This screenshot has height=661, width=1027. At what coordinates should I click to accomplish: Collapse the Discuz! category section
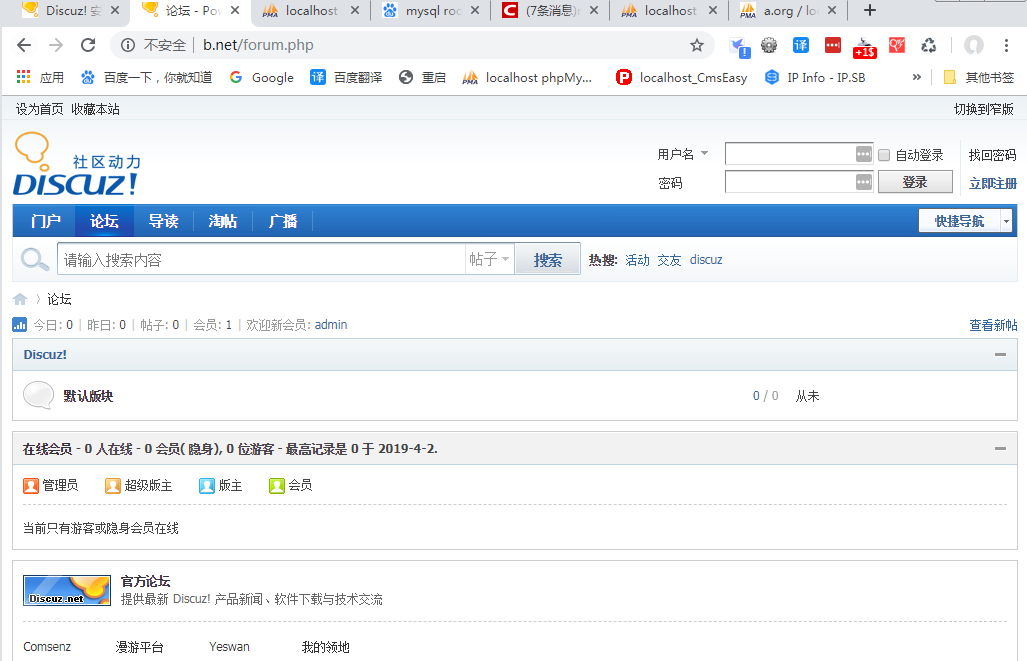click(1000, 354)
